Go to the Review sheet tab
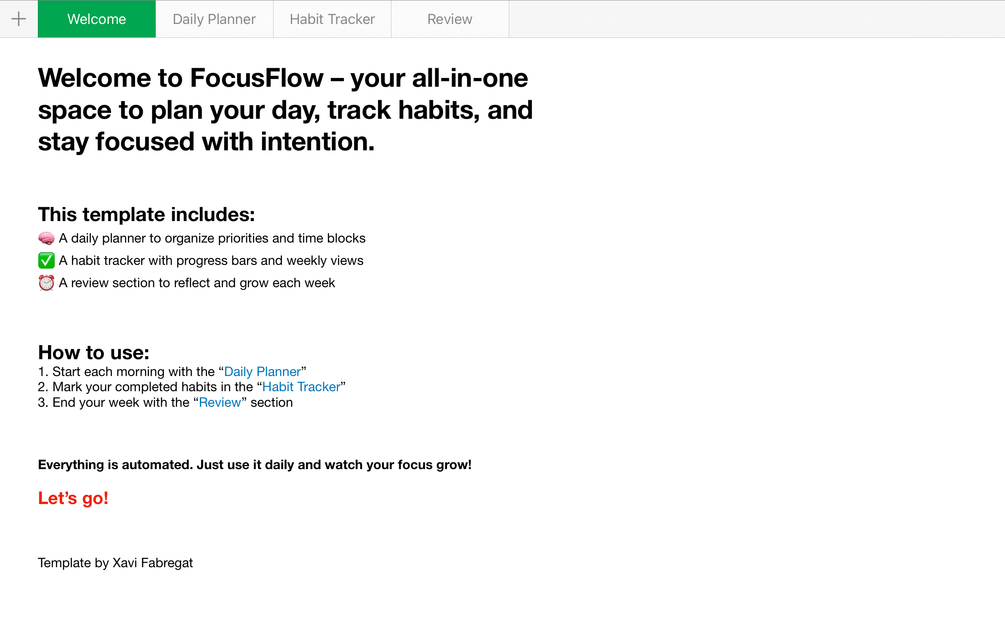1005x619 pixels. (x=449, y=19)
